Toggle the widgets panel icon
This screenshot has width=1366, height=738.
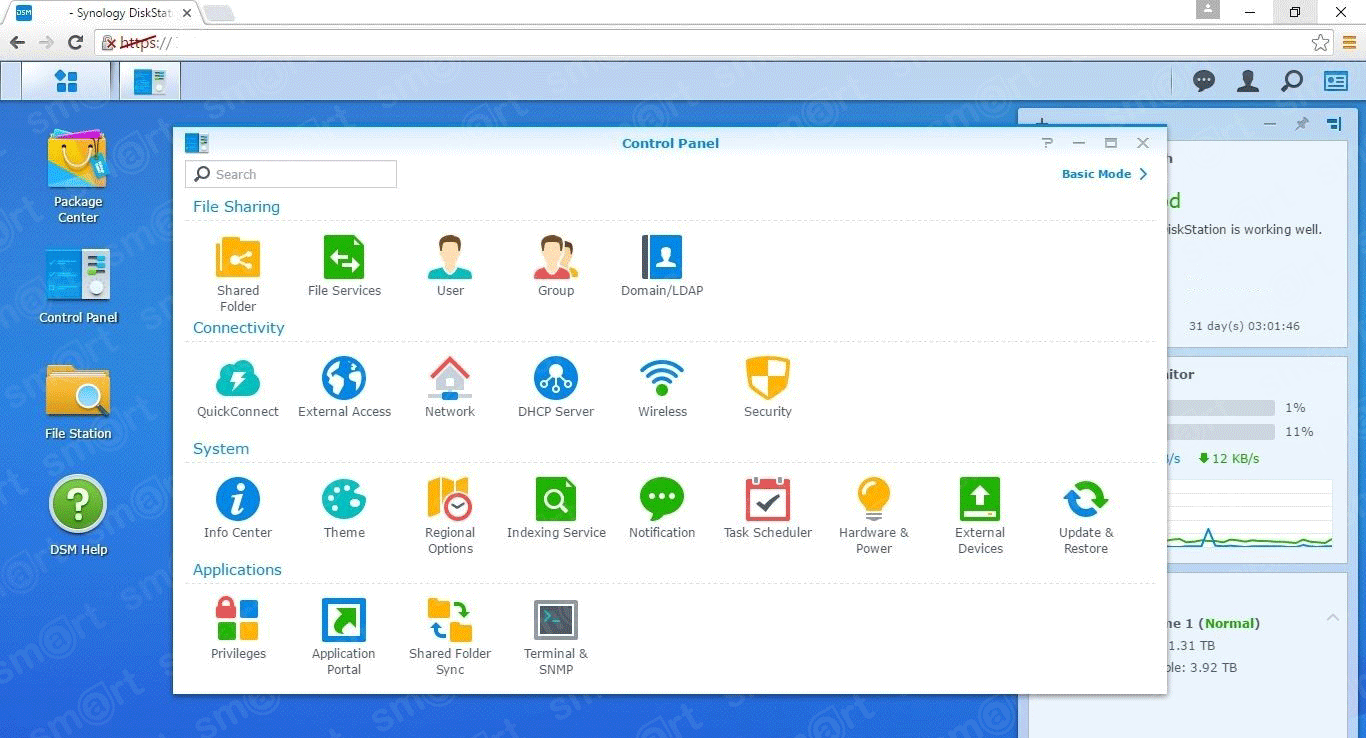[1336, 81]
